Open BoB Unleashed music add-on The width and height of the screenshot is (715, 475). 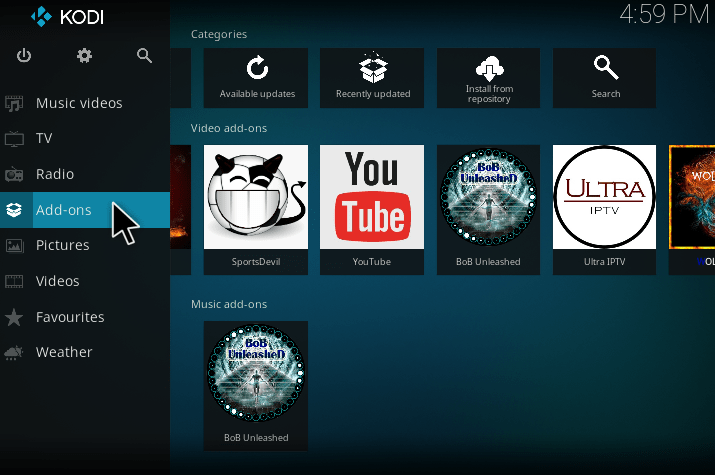point(256,386)
